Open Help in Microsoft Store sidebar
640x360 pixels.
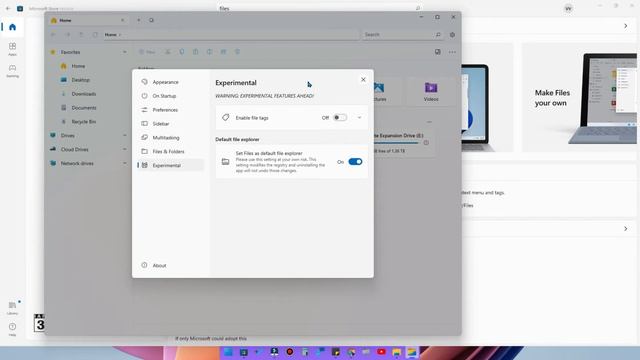click(x=13, y=329)
